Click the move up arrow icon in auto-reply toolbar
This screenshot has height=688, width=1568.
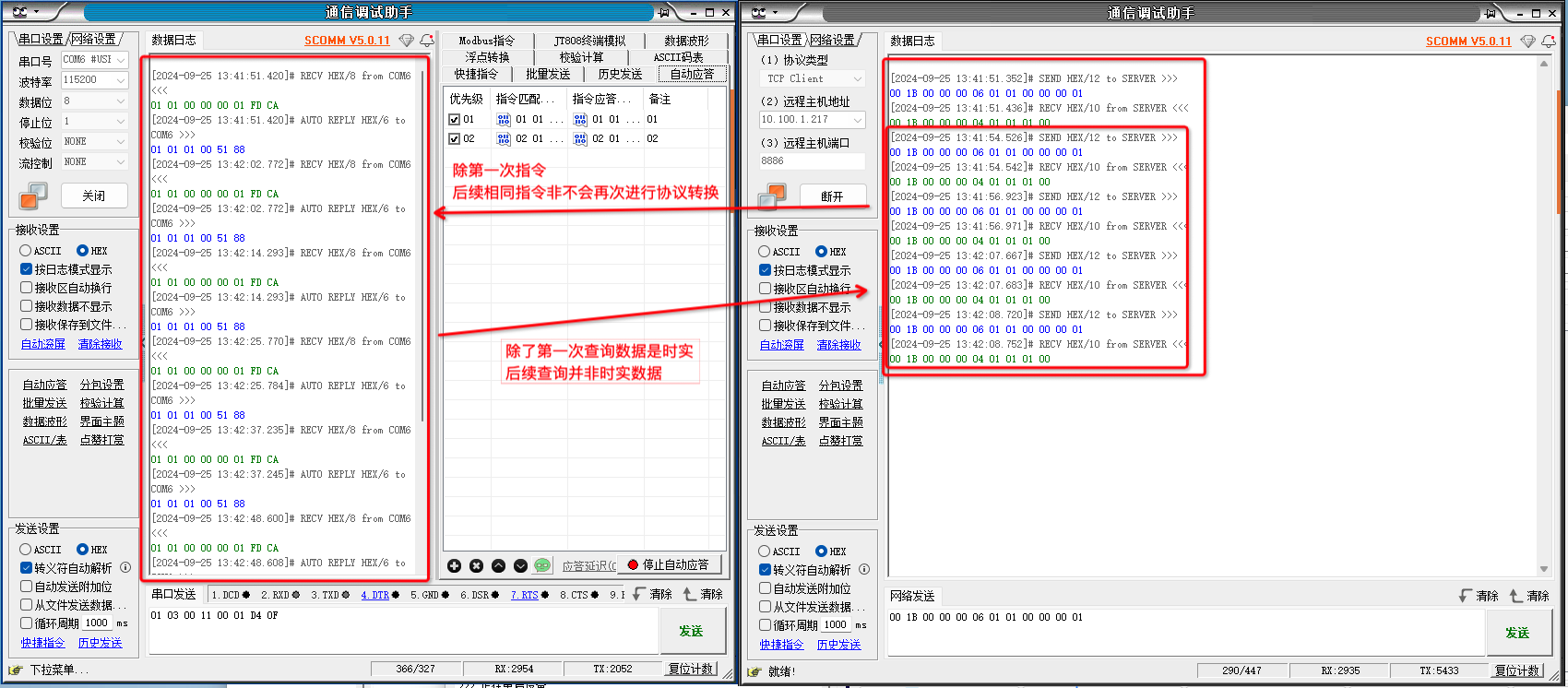[x=498, y=565]
